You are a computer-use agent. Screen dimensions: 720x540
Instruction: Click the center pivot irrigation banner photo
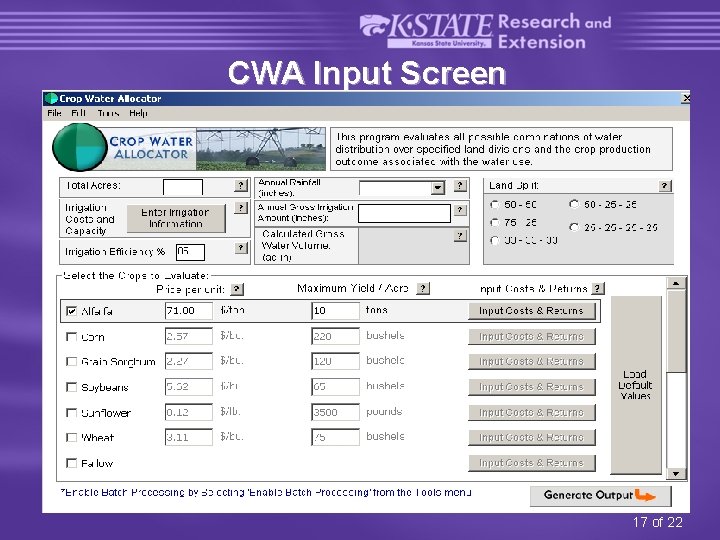tap(261, 149)
